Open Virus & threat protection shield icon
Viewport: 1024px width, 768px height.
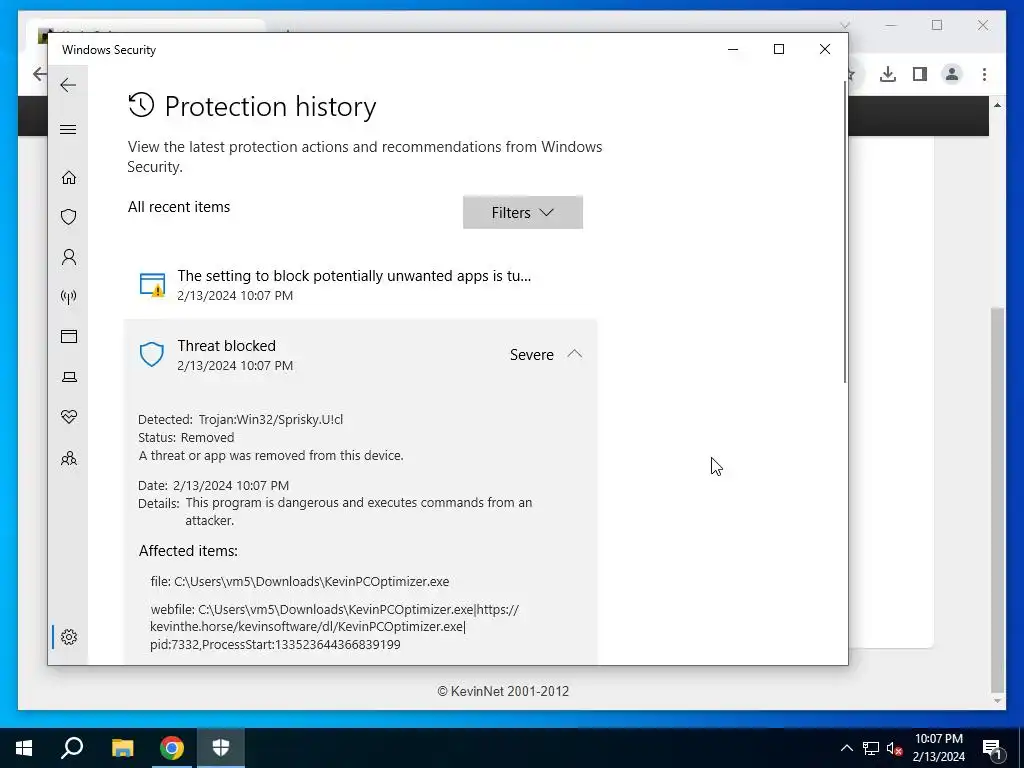pyautogui.click(x=69, y=217)
